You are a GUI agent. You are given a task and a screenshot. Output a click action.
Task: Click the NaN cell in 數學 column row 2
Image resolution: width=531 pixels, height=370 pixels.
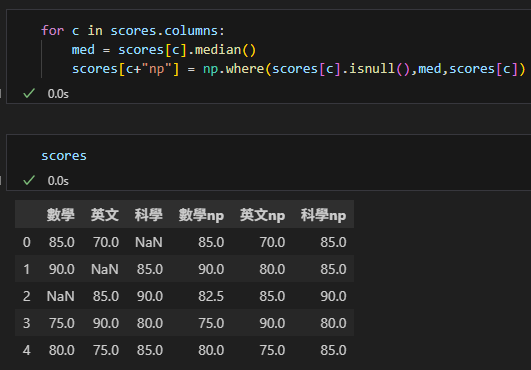point(61,297)
